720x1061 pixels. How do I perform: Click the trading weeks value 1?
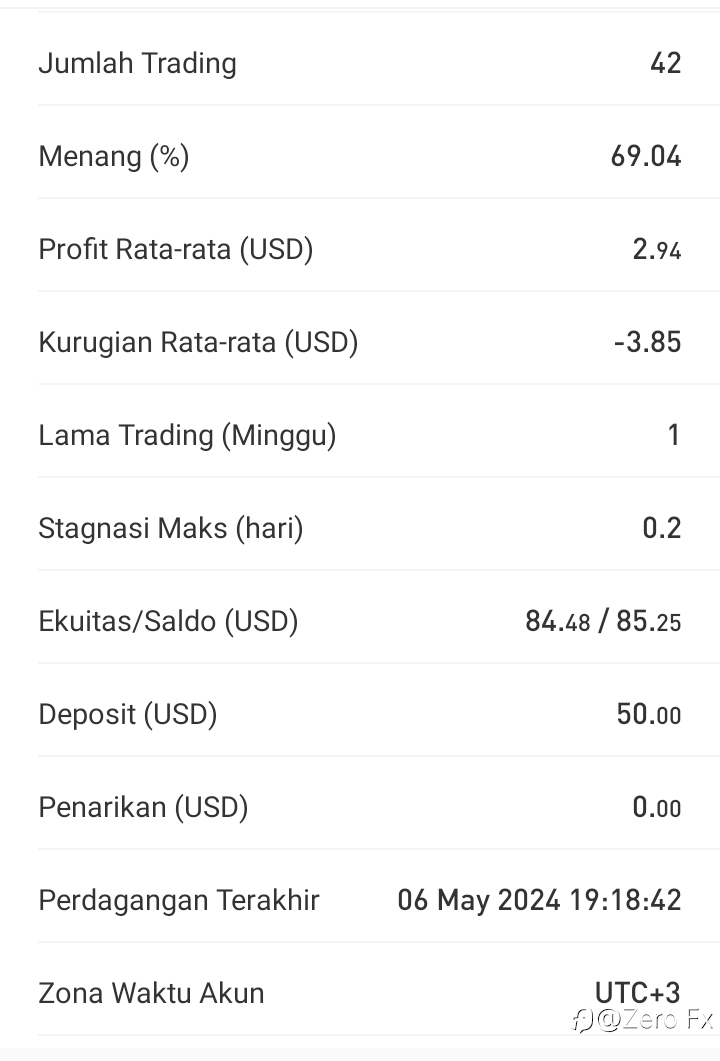tap(673, 435)
